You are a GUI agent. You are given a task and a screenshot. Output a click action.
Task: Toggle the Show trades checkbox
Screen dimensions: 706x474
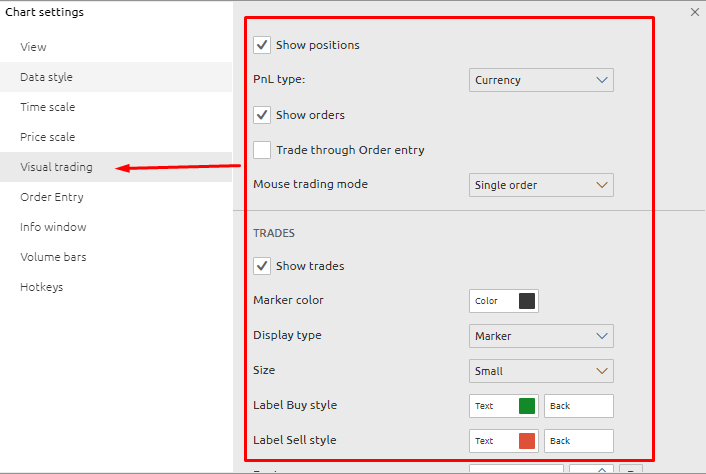[x=262, y=266]
